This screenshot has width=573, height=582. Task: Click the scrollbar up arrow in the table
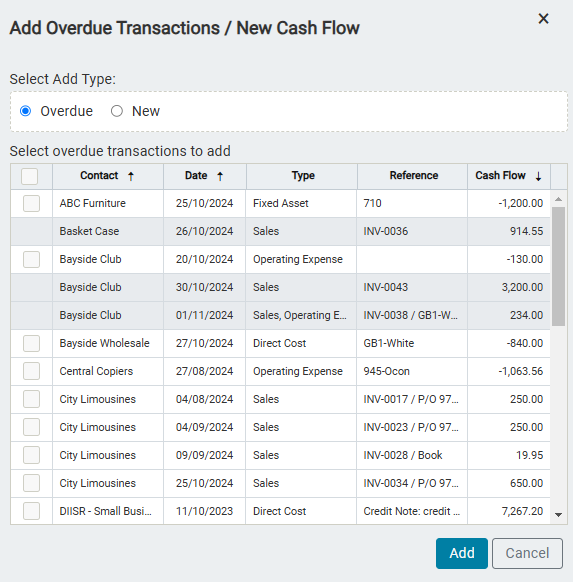(x=558, y=199)
